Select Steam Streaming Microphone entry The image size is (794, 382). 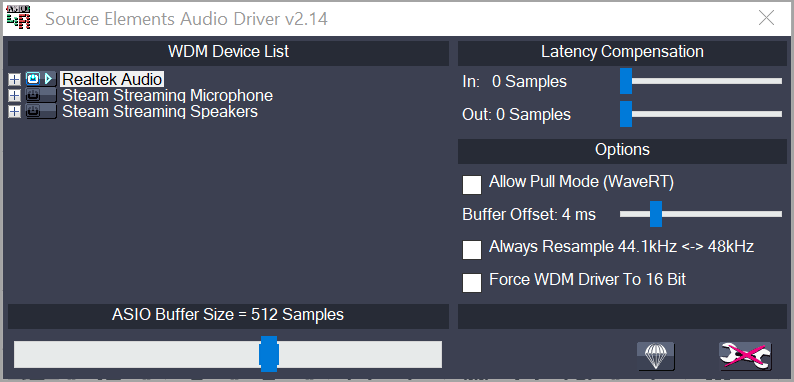point(168,95)
